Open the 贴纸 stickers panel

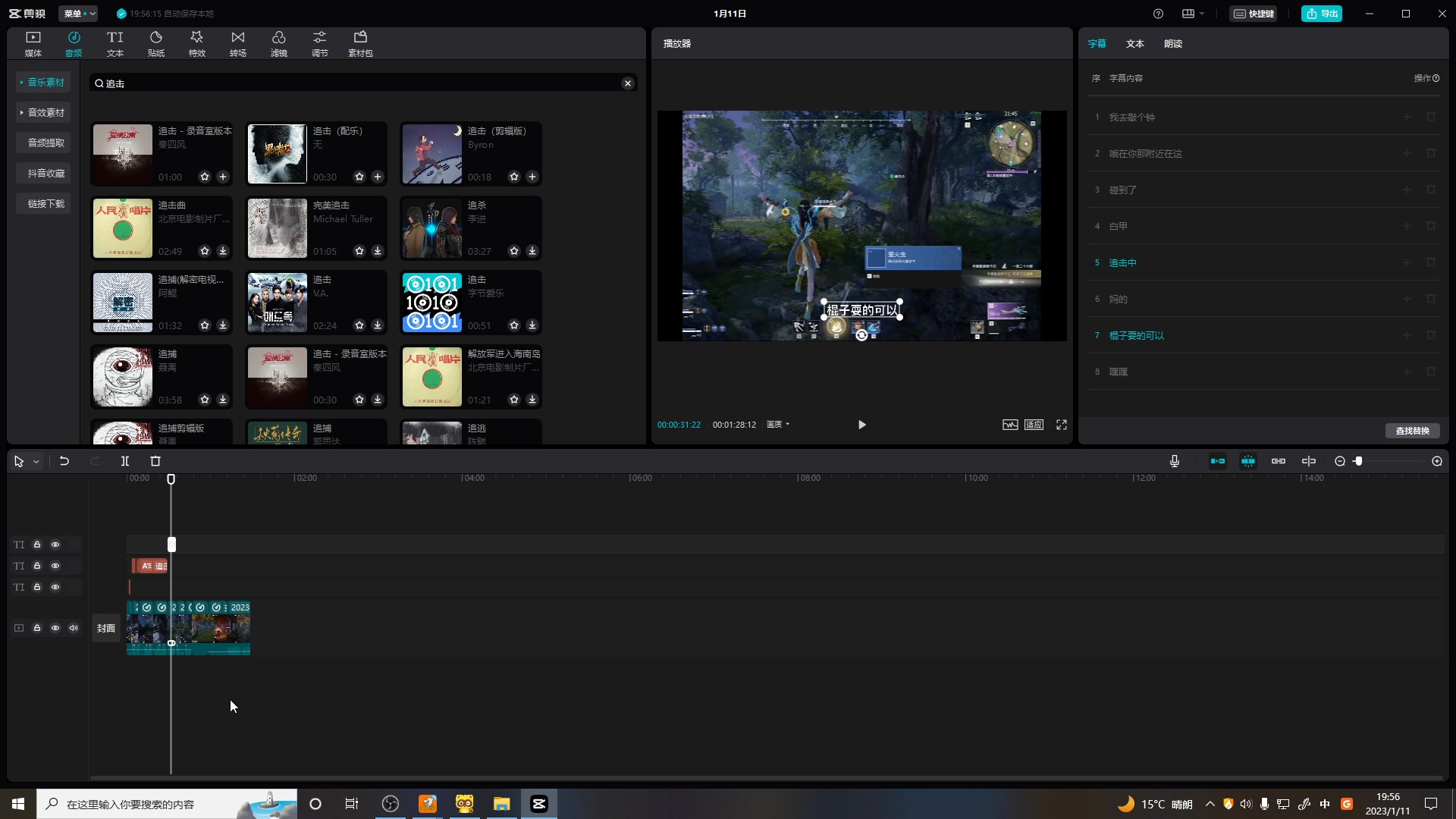tap(155, 44)
